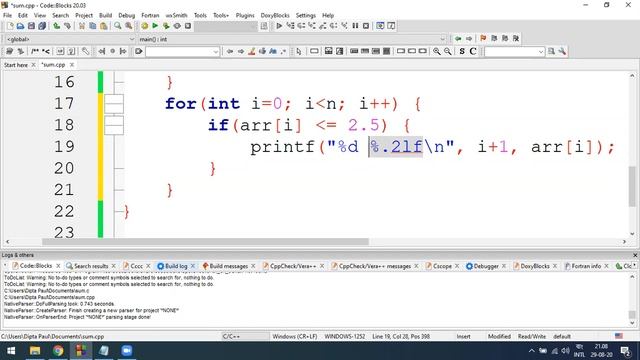
Task: Open the Build messages log tab
Action: click(229, 266)
